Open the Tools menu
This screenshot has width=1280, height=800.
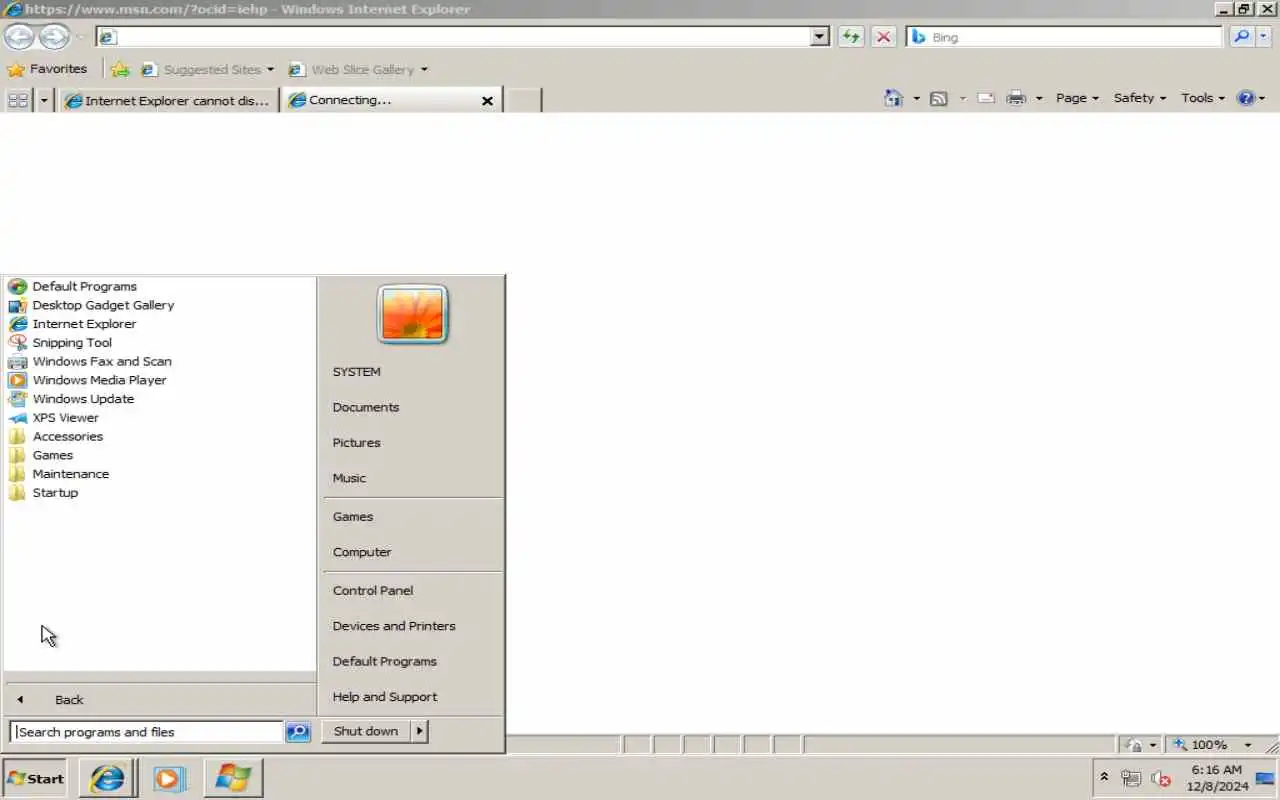(1202, 98)
